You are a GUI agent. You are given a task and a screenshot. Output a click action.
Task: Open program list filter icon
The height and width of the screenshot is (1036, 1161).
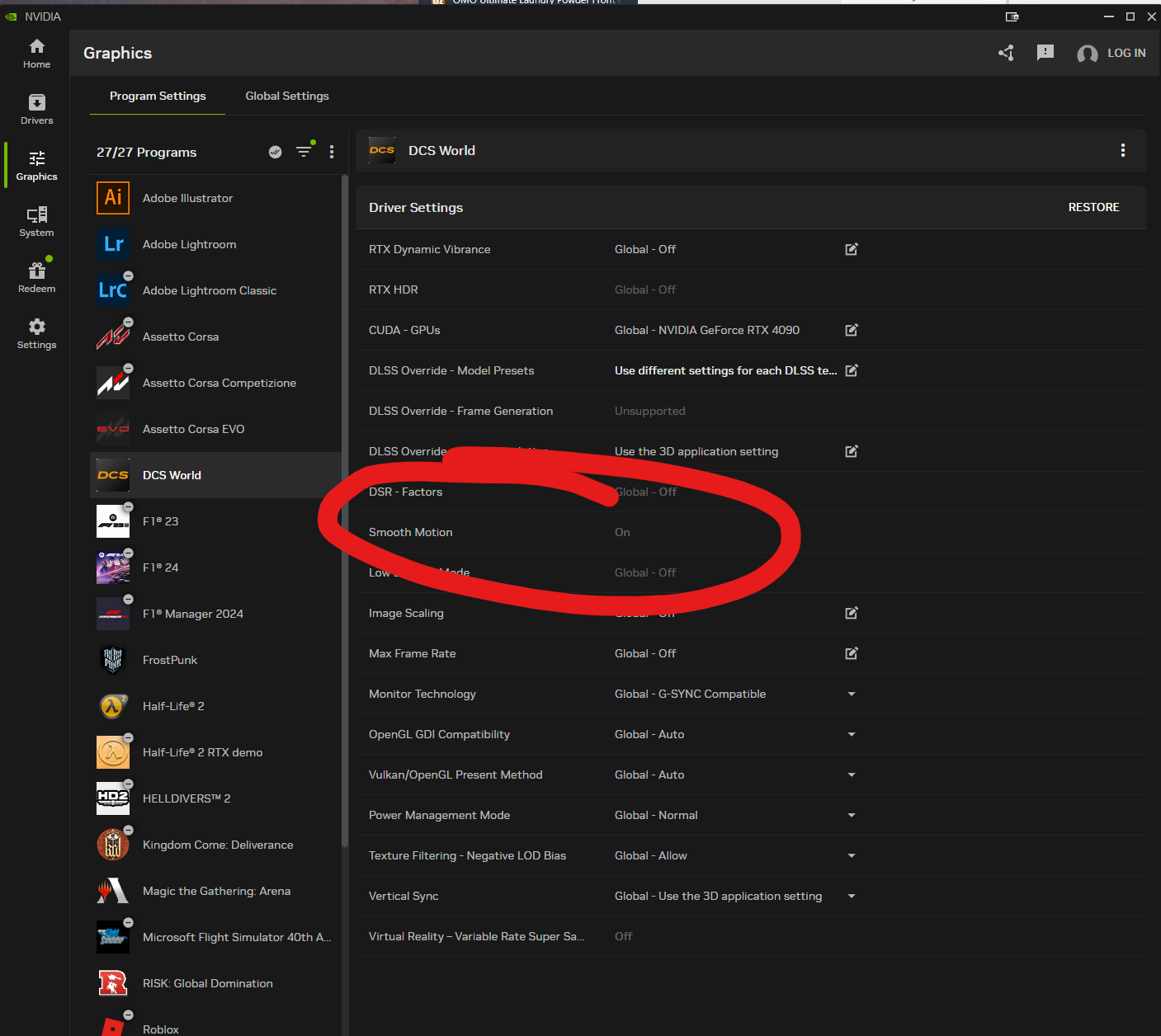pos(304,152)
